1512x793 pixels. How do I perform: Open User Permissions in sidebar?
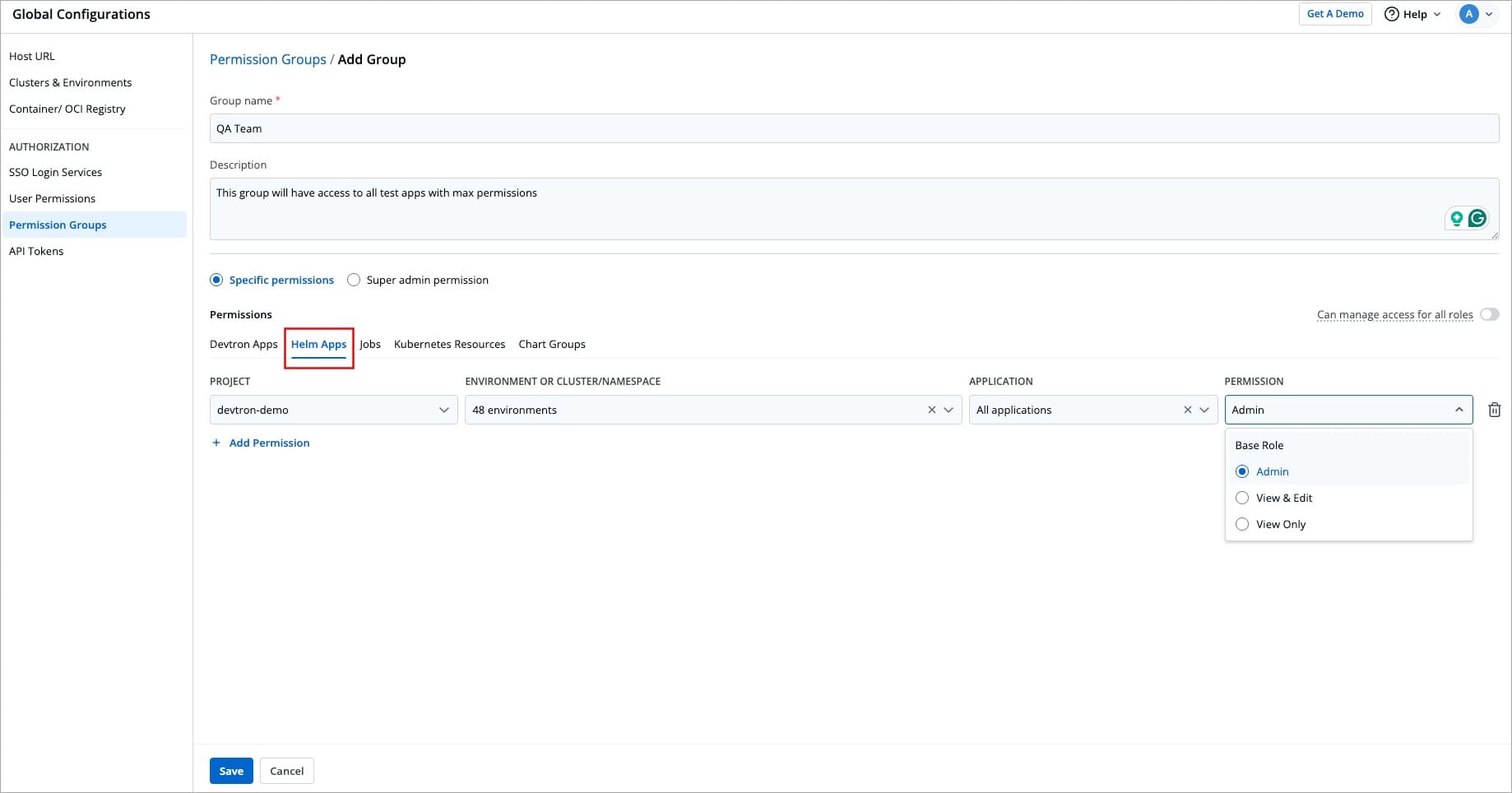[x=52, y=198]
